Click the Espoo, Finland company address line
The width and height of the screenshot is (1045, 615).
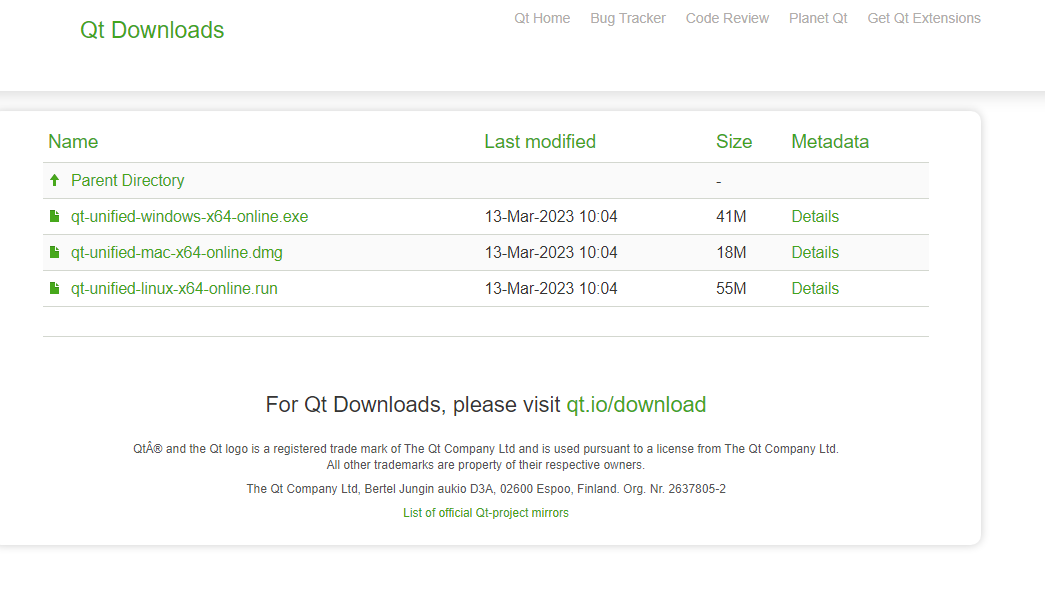pyautogui.click(x=486, y=488)
